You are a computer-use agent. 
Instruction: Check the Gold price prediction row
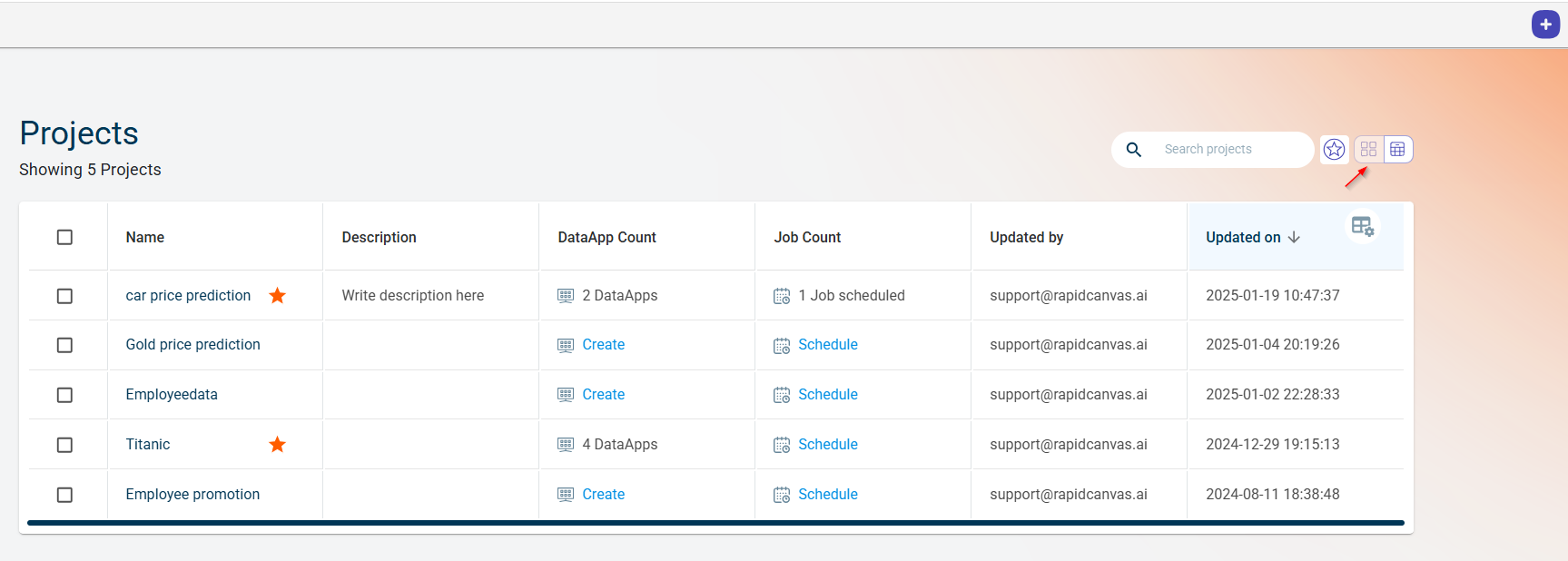pyautogui.click(x=64, y=345)
